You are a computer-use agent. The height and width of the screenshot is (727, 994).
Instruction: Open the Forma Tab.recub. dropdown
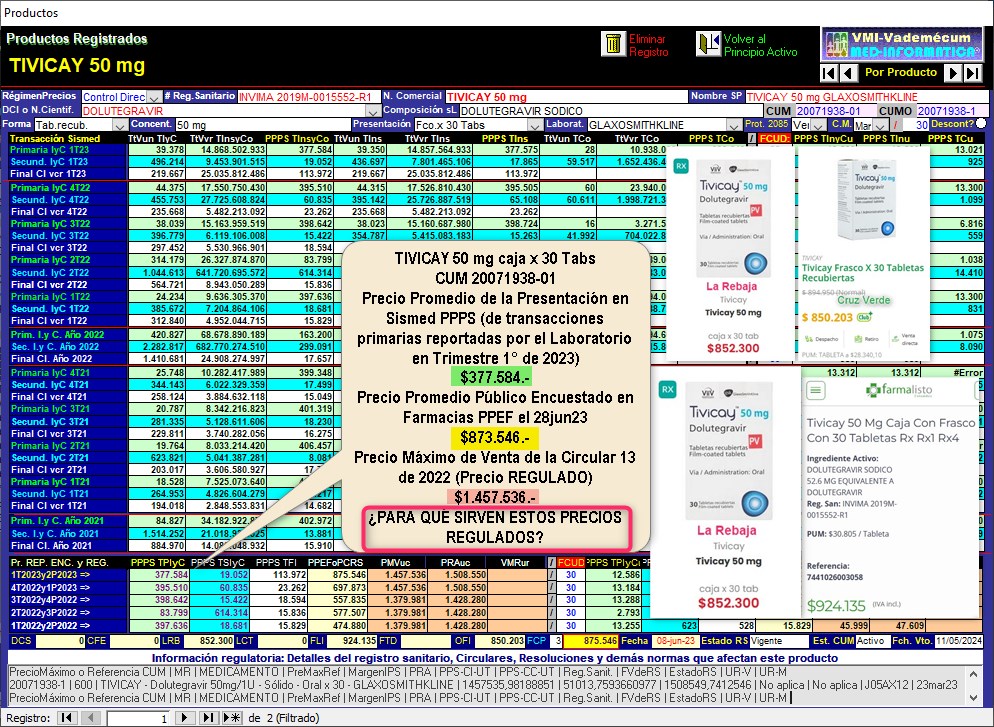click(120, 125)
